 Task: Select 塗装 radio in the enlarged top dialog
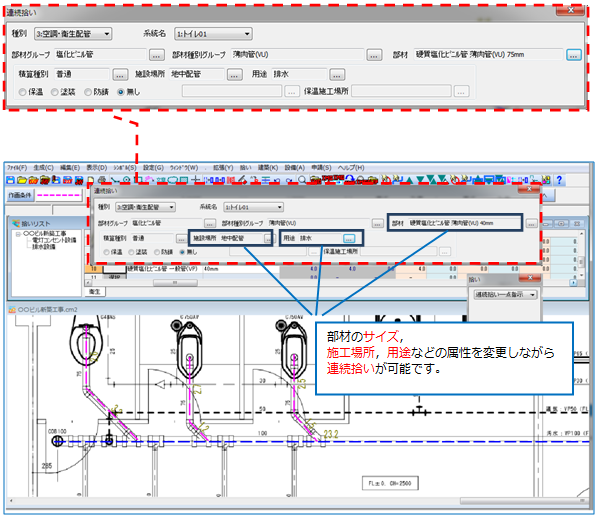pyautogui.click(x=55, y=92)
